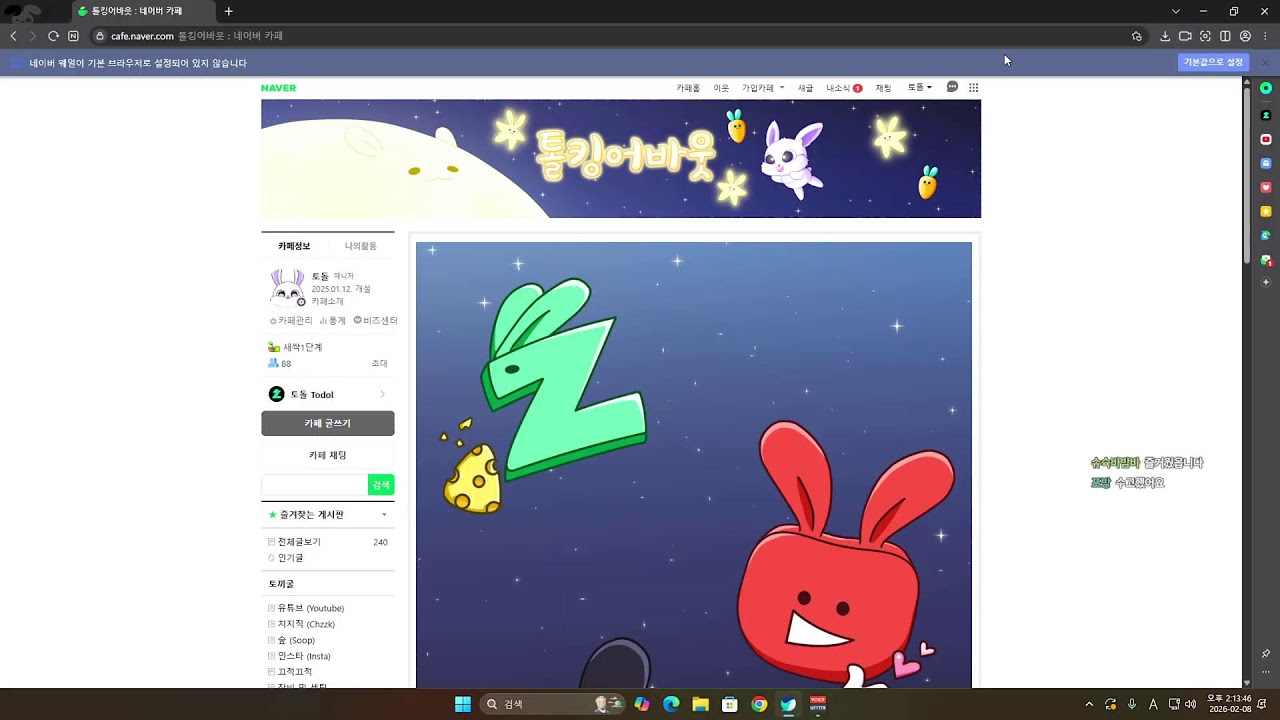Click the green circle icon at the top of the browser sidebar

(x=1266, y=88)
